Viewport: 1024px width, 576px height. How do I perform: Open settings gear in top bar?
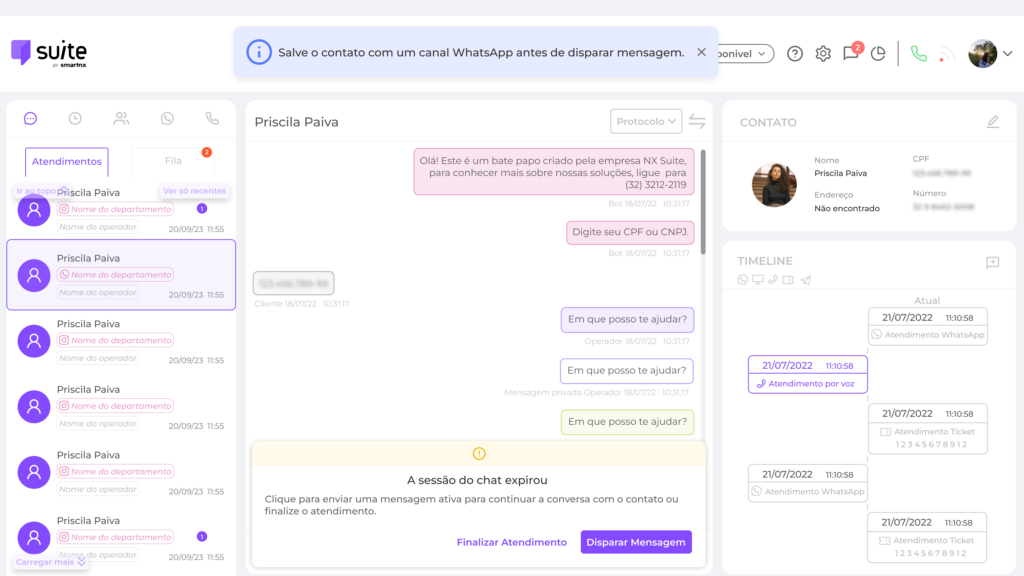point(823,54)
